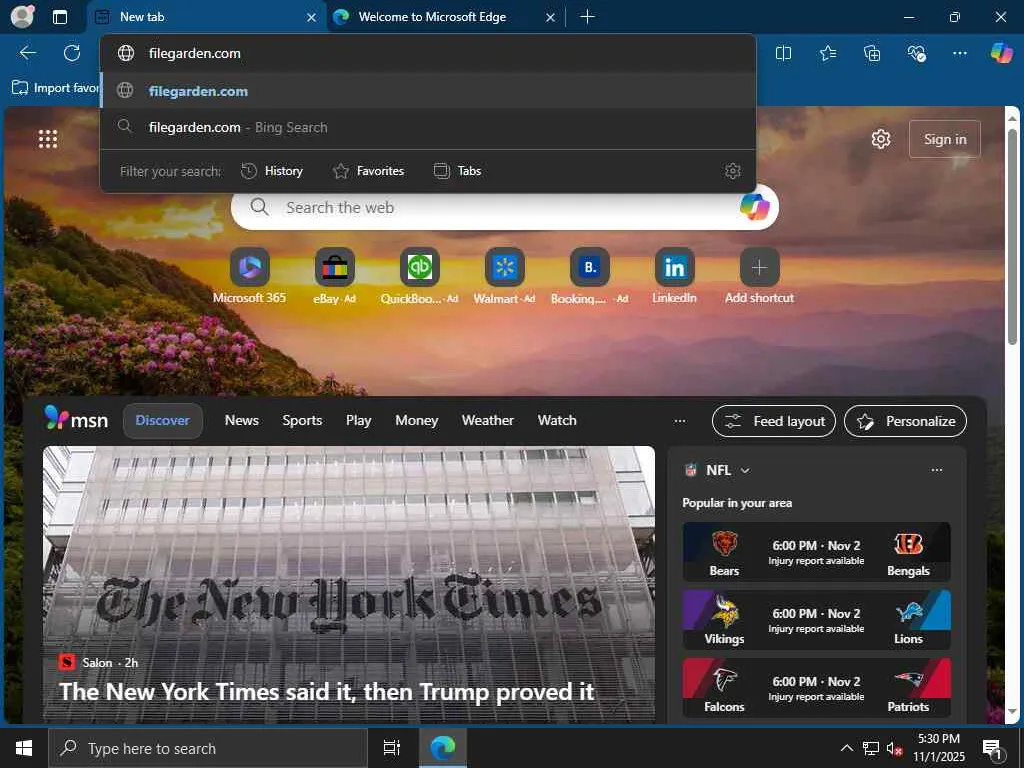This screenshot has width=1024, height=768.
Task: Open Settings and more ellipsis menu
Action: pyautogui.click(x=959, y=54)
